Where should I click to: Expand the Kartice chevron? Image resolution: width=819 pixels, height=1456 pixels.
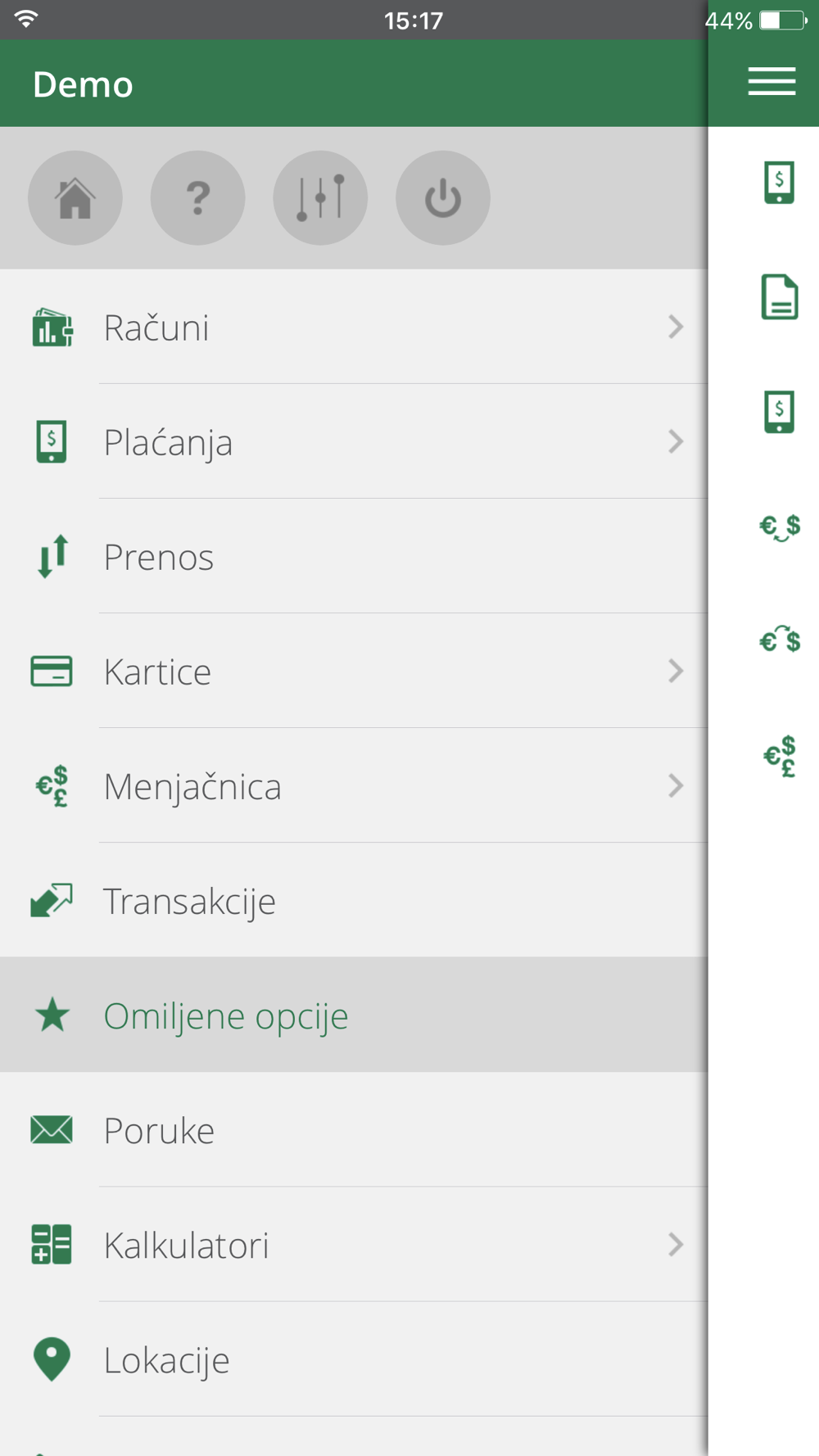click(676, 671)
